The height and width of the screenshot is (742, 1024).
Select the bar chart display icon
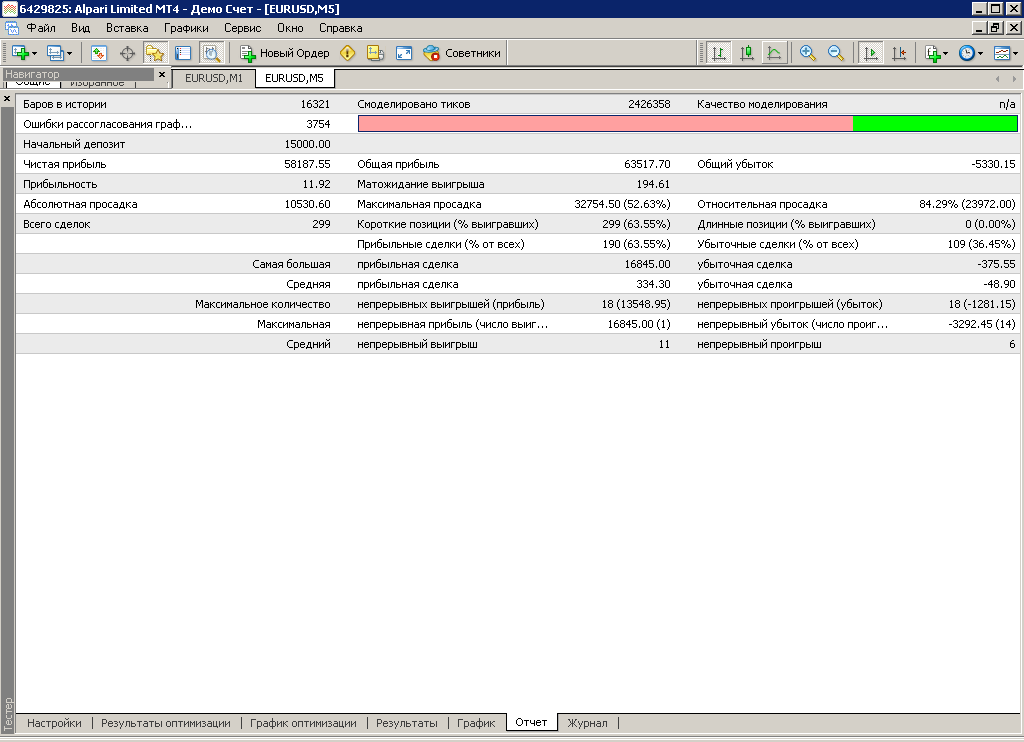[x=718, y=53]
